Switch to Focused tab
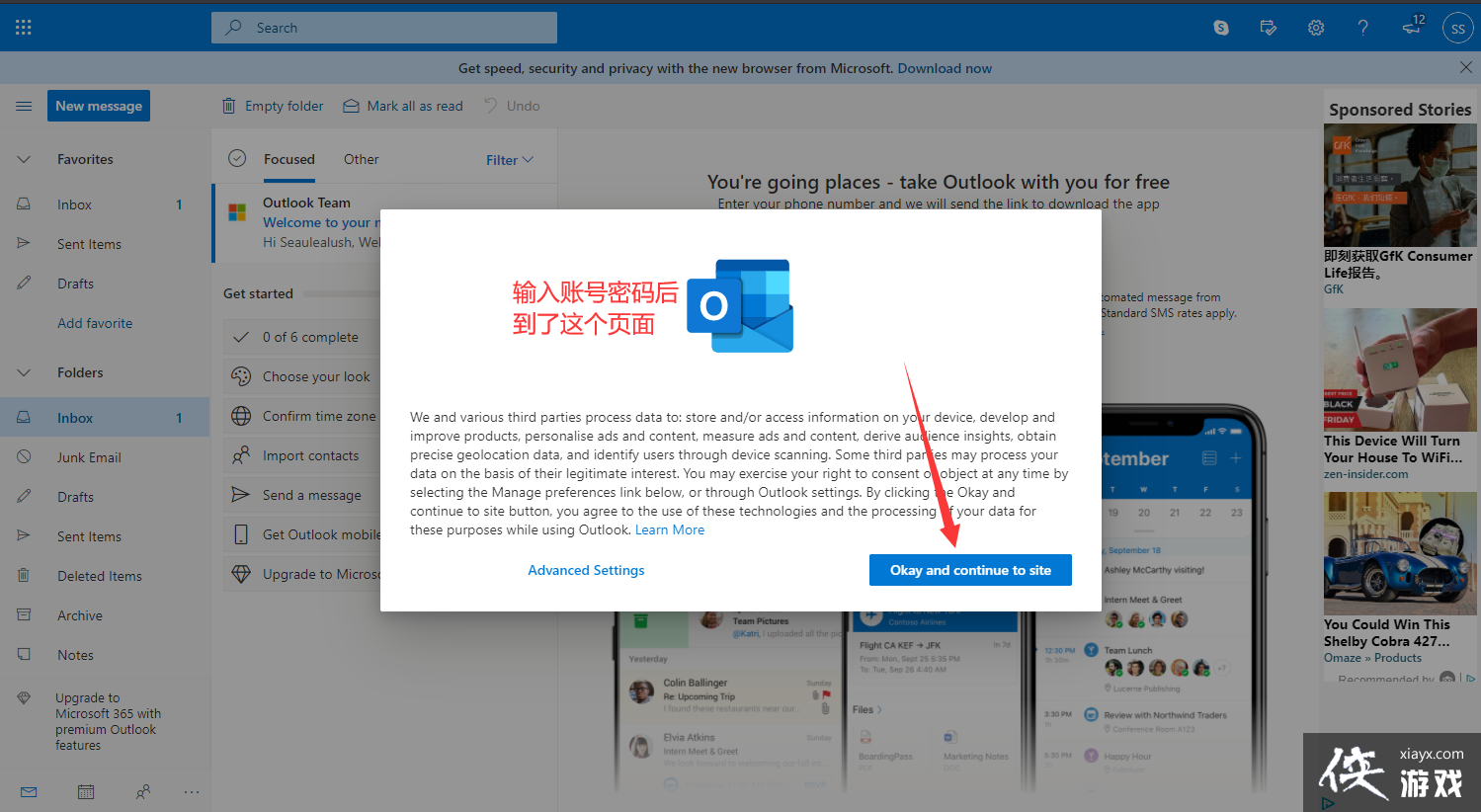 (289, 159)
